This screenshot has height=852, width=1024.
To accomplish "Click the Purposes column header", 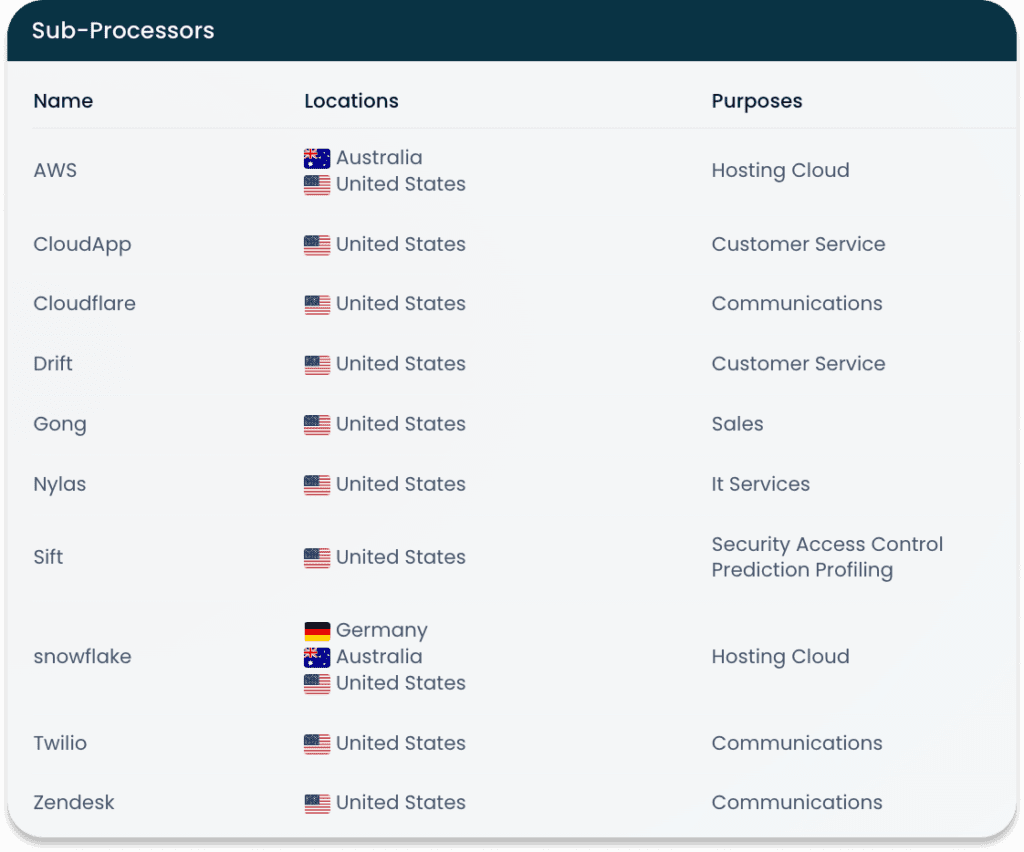I will point(757,101).
